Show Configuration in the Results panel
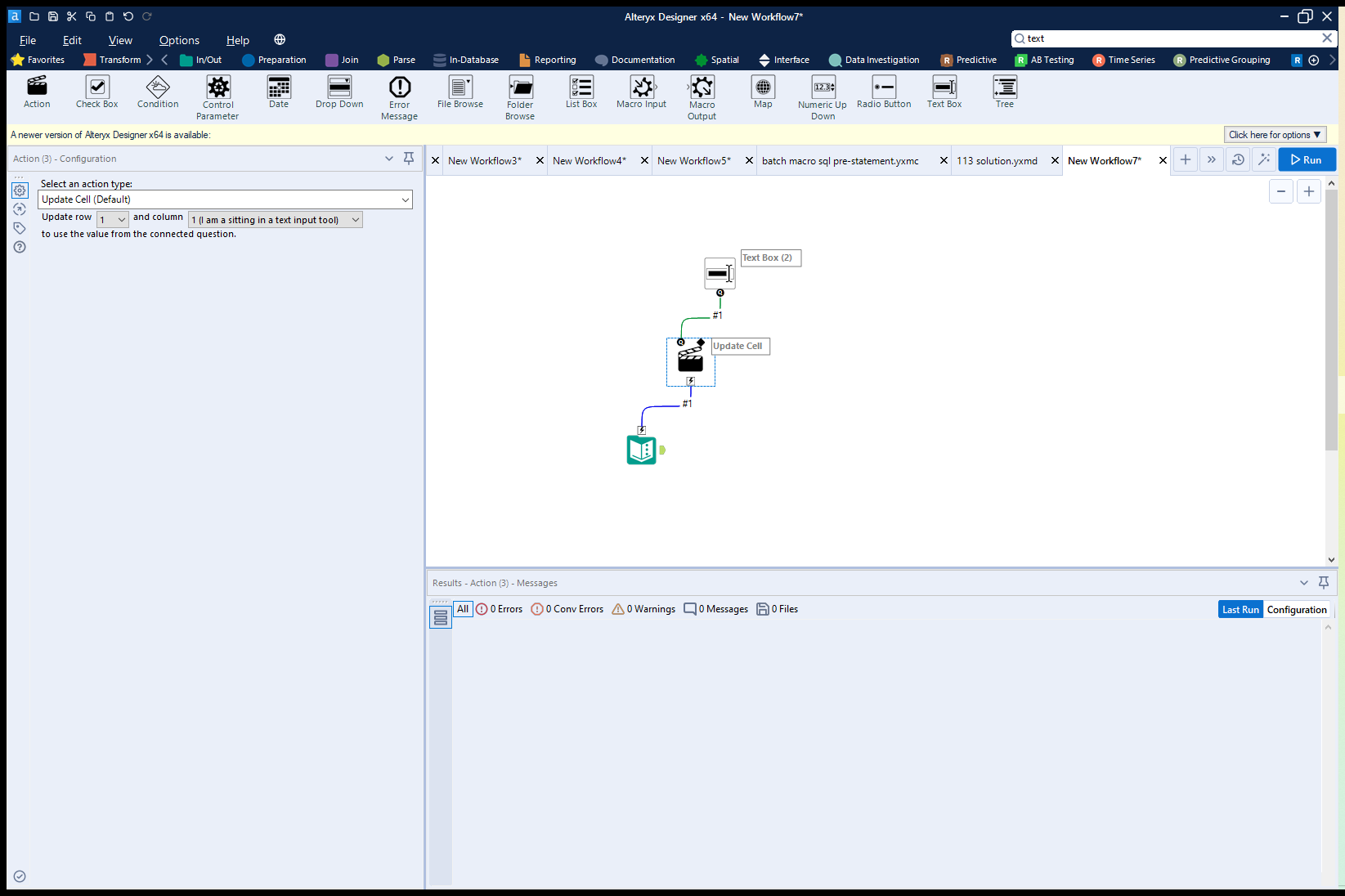The image size is (1345, 896). point(1297,609)
